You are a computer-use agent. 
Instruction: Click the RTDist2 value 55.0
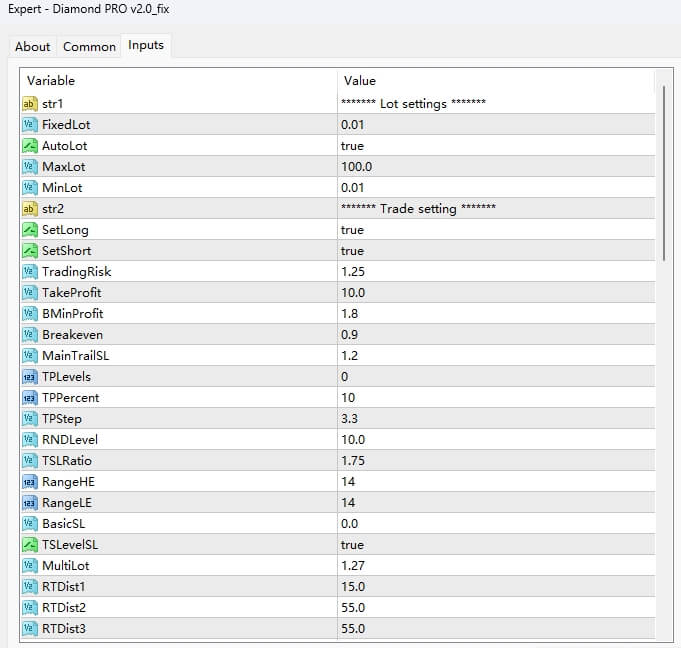tap(353, 608)
